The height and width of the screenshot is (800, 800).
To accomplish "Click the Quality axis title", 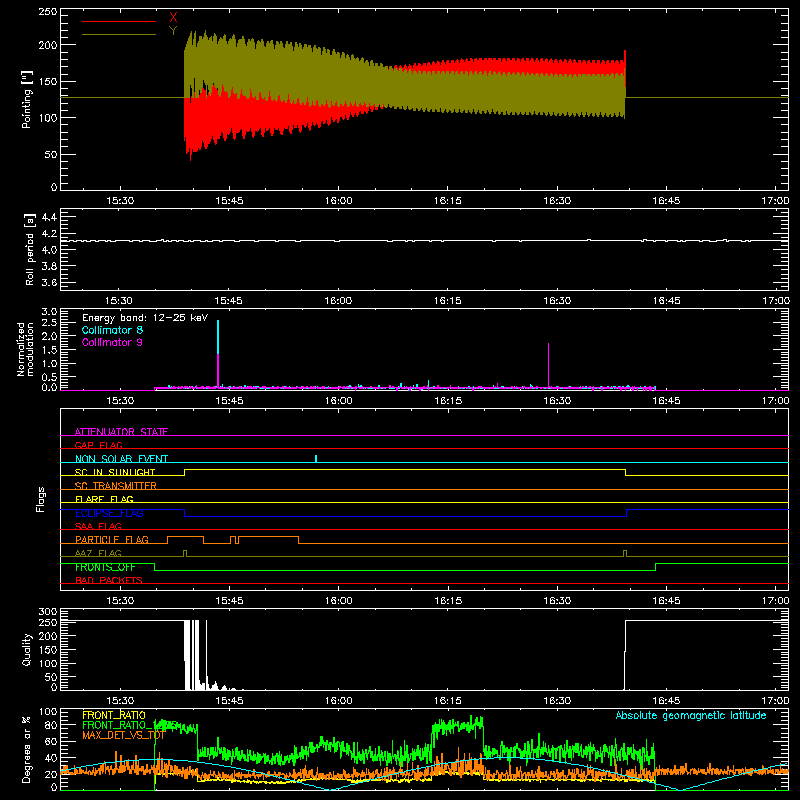I will tap(27, 649).
